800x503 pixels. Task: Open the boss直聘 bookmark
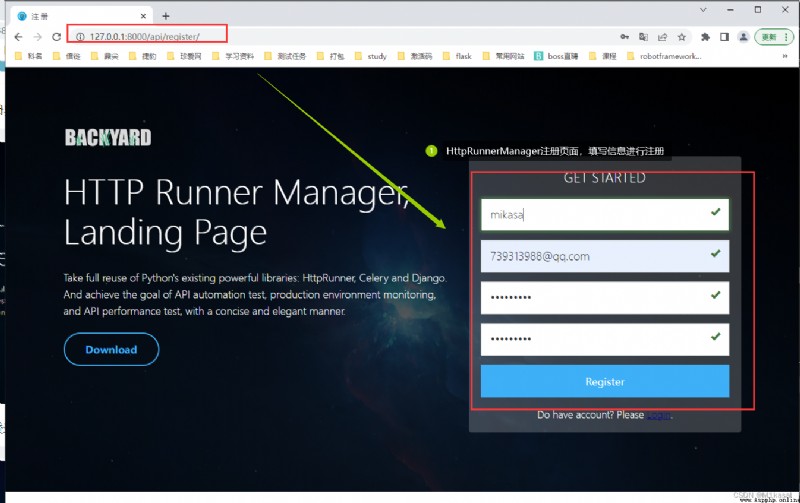(x=556, y=56)
